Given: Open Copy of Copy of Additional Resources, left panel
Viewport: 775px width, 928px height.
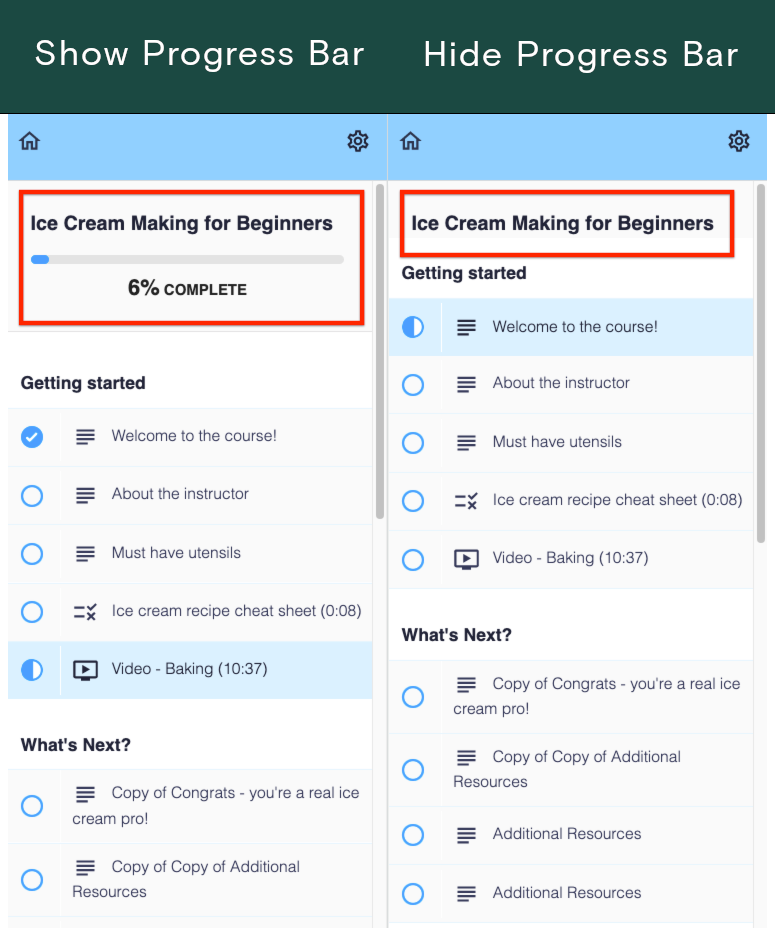Looking at the screenshot, I should (191, 879).
